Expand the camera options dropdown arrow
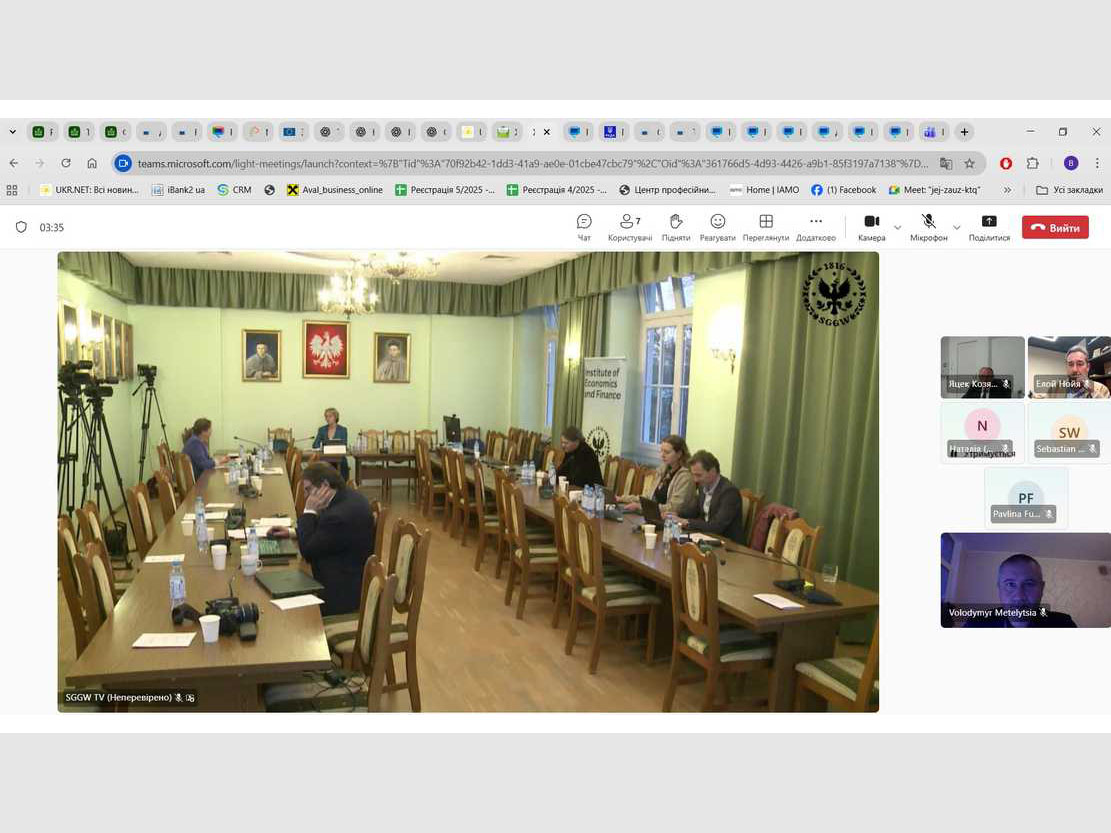 pos(897,228)
